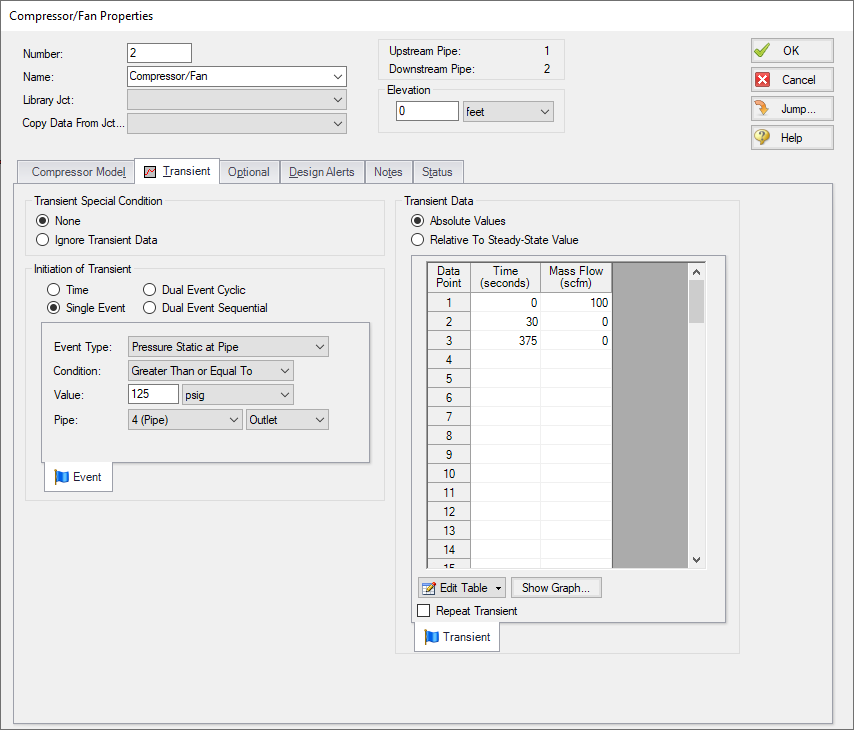The height and width of the screenshot is (730, 854).
Task: Click the pressure Value input field
Action: click(153, 395)
